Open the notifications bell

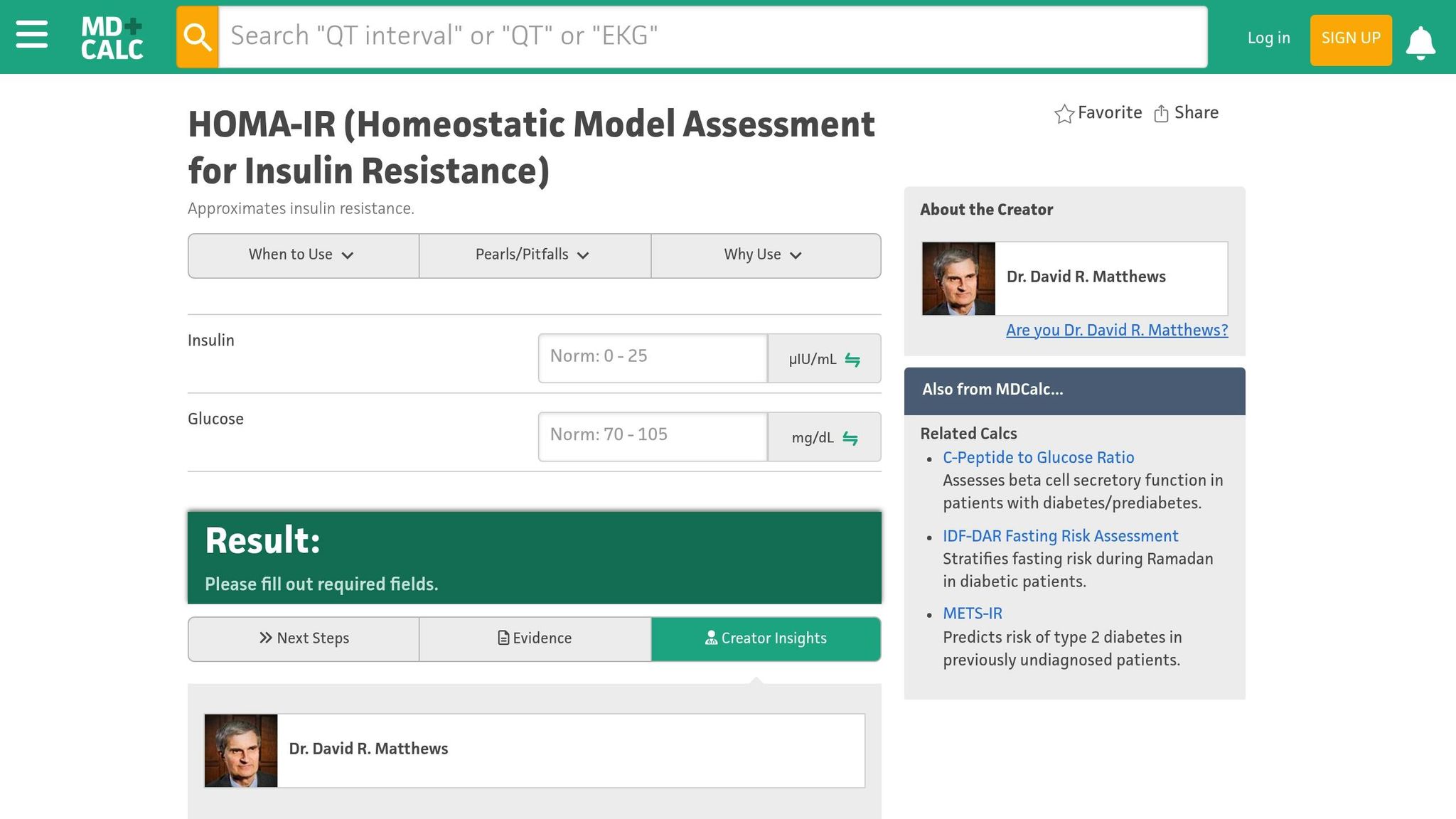pyautogui.click(x=1420, y=42)
